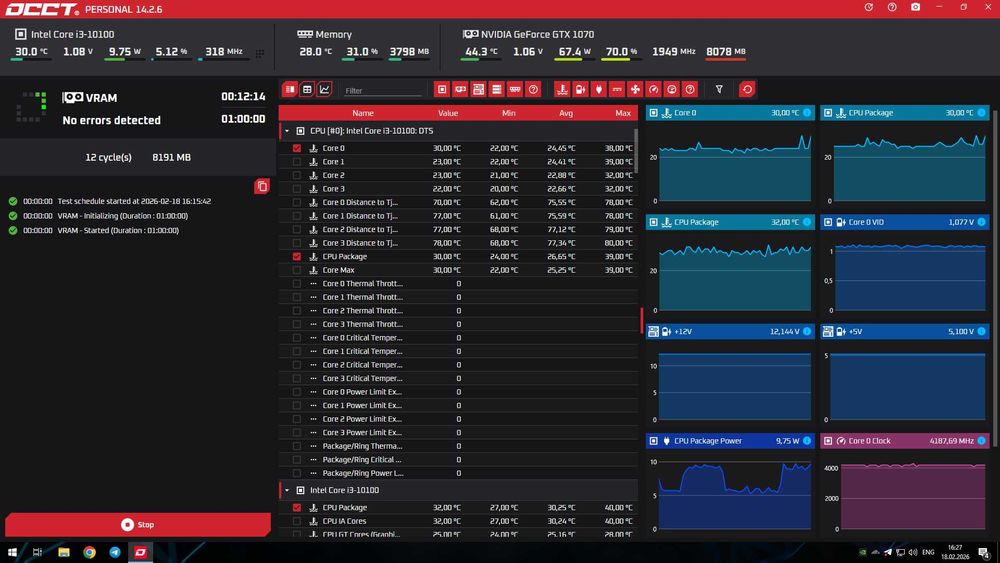This screenshot has height=563, width=1000.
Task: Filter sensors by memory module icon
Action: (x=515, y=89)
